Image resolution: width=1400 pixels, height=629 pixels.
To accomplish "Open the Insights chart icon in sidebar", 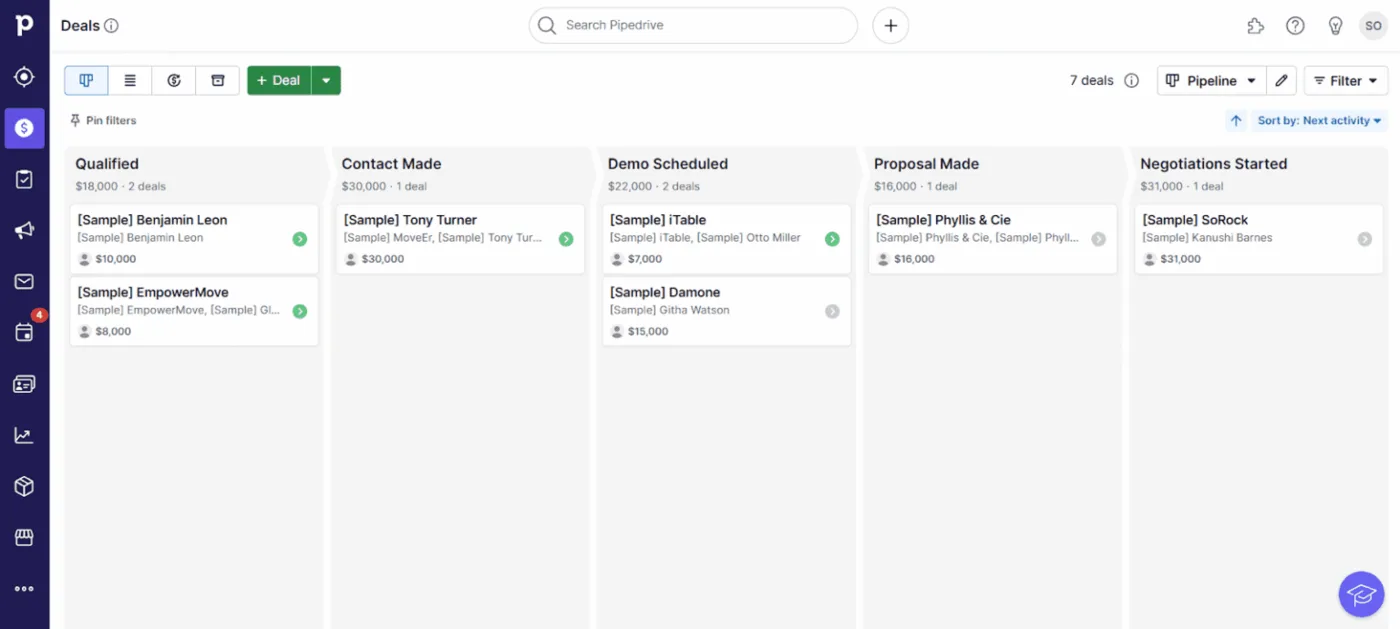I will tap(25, 434).
